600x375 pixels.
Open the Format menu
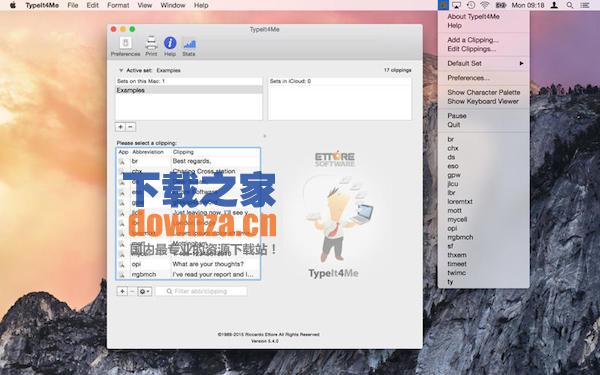[118, 5]
